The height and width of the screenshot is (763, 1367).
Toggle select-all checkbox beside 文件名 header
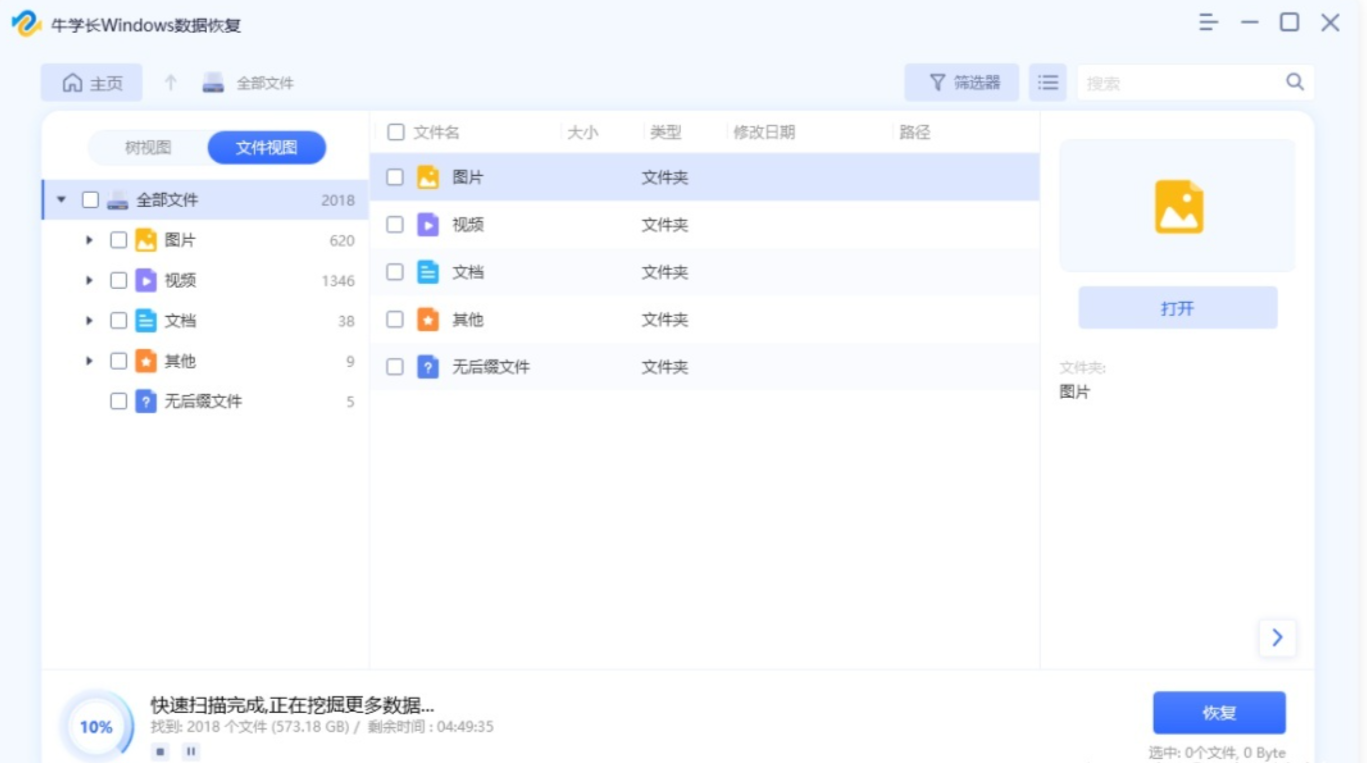396,132
